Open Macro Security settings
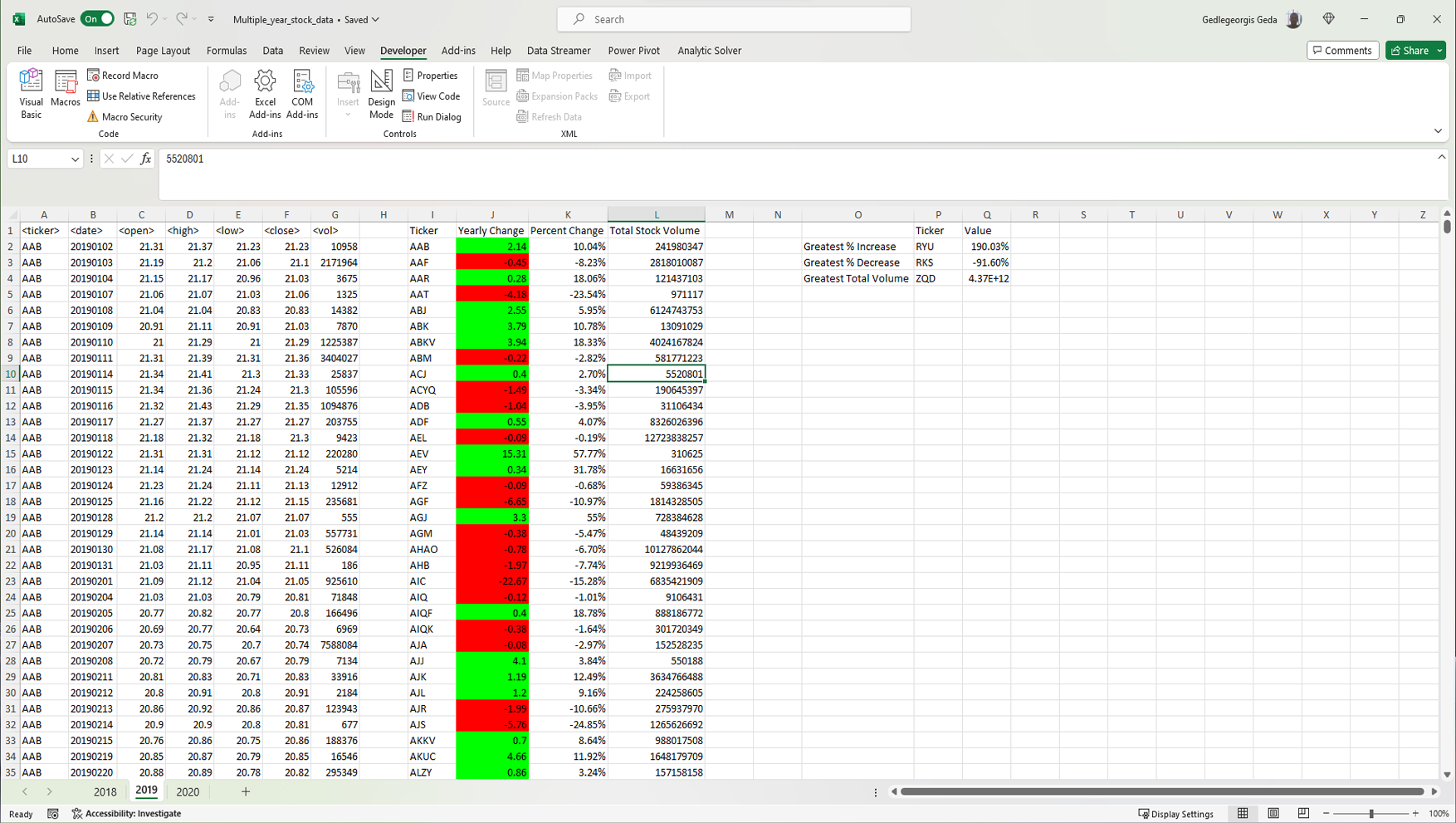Image resolution: width=1456 pixels, height=823 pixels. [125, 117]
